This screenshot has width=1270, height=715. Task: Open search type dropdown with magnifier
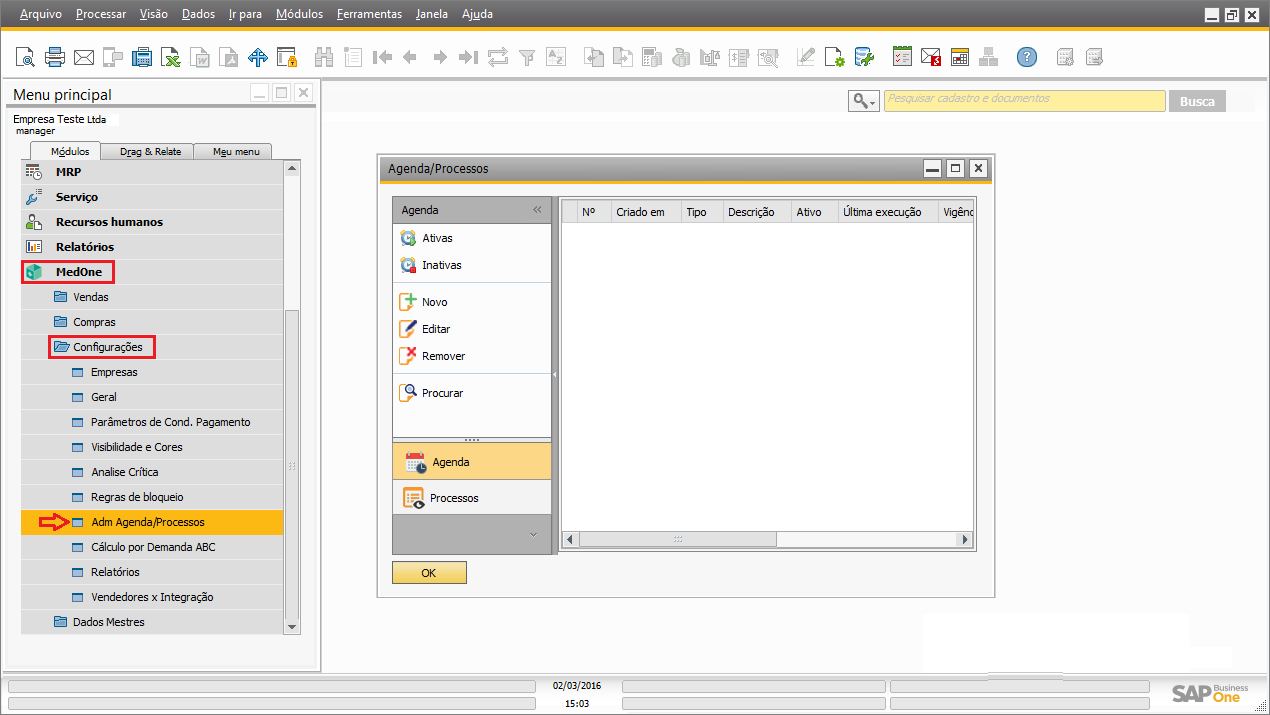pos(863,101)
